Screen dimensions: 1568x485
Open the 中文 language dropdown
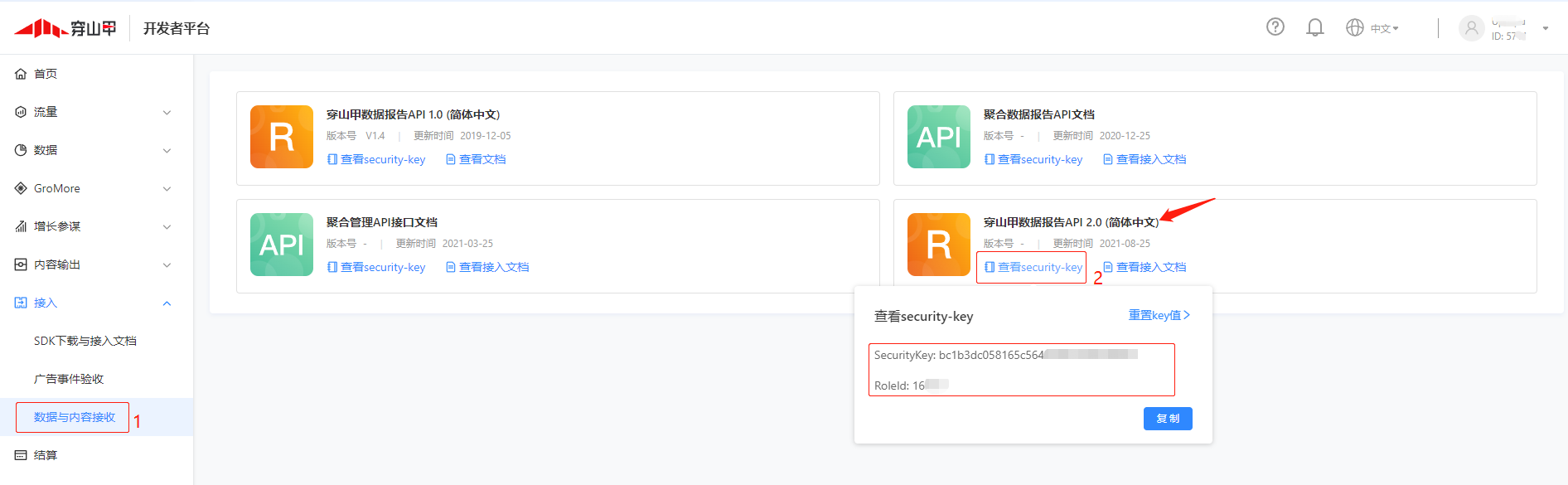click(1384, 28)
